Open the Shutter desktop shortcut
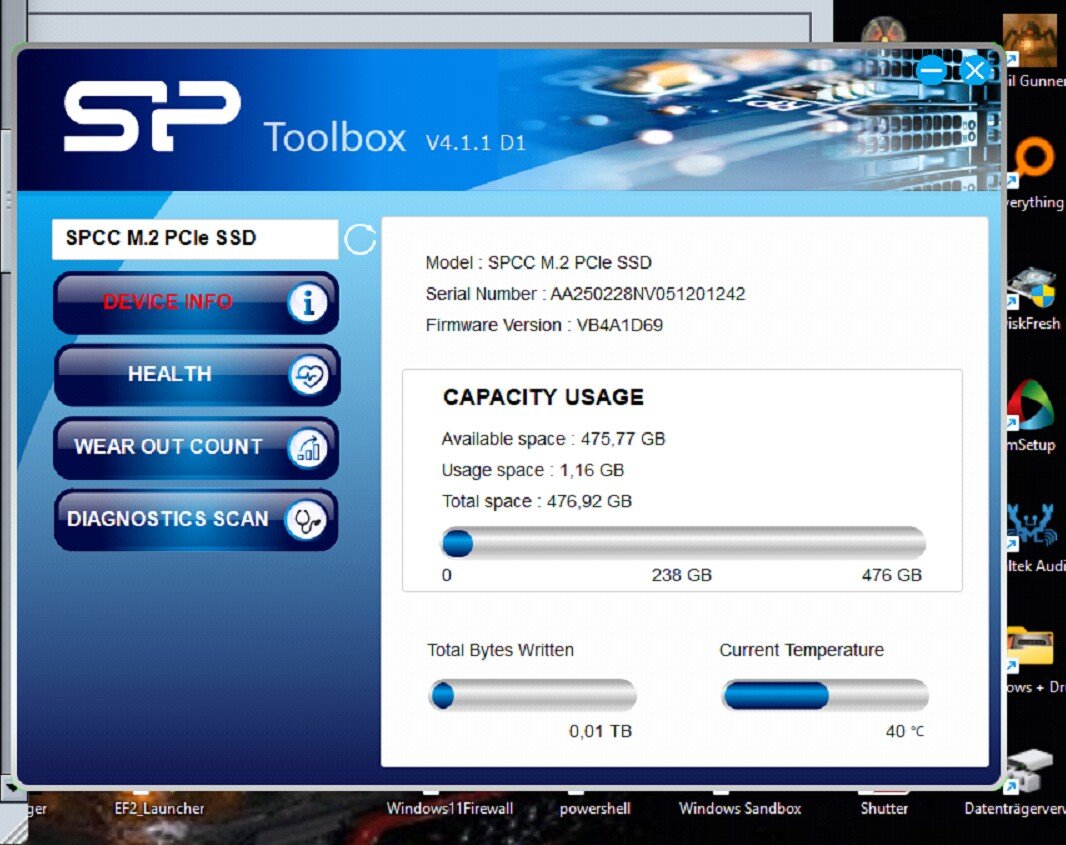The width and height of the screenshot is (1066, 845). point(884,808)
